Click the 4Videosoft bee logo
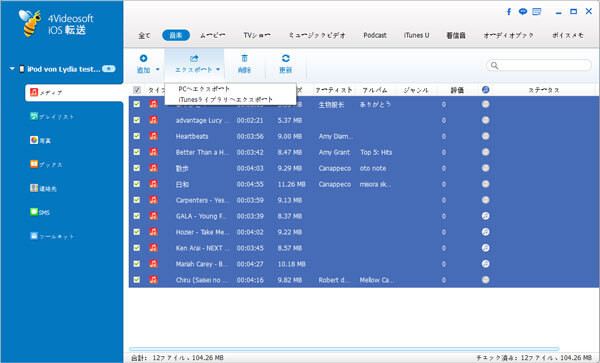The image size is (600, 363). [x=31, y=23]
